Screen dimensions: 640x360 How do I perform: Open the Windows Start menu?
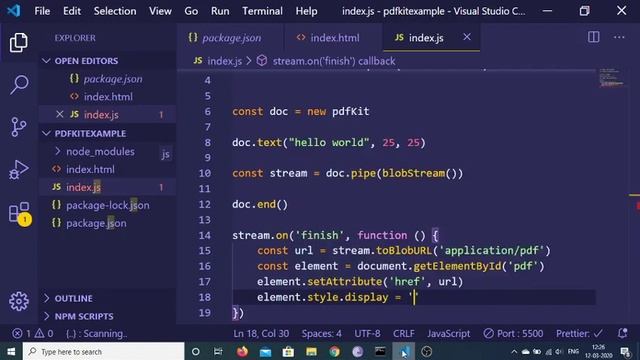pyautogui.click(x=11, y=351)
